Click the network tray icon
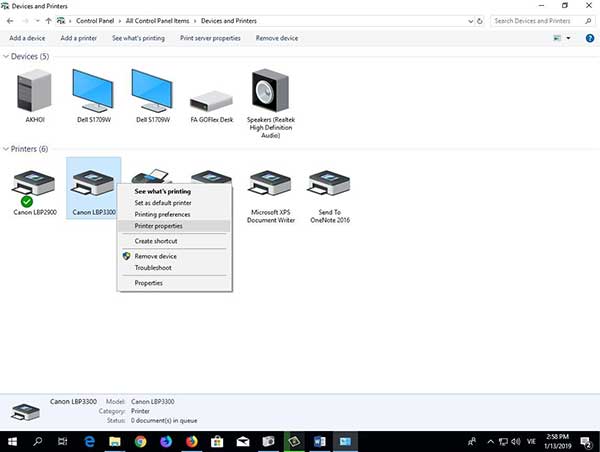600x452 pixels. (503, 442)
